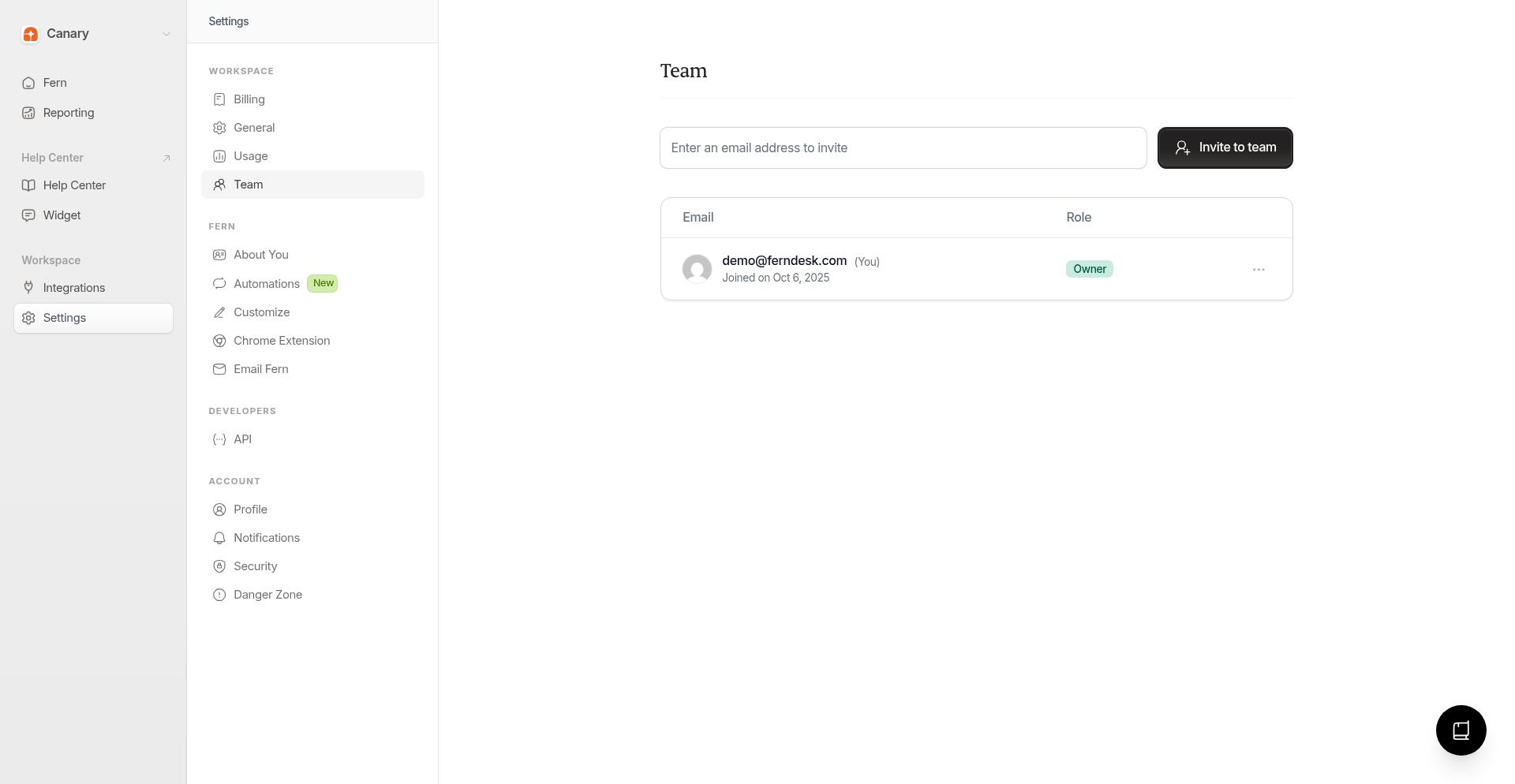The height and width of the screenshot is (784, 1515).
Task: Select the Fern home icon in sidebar
Action: point(28,82)
